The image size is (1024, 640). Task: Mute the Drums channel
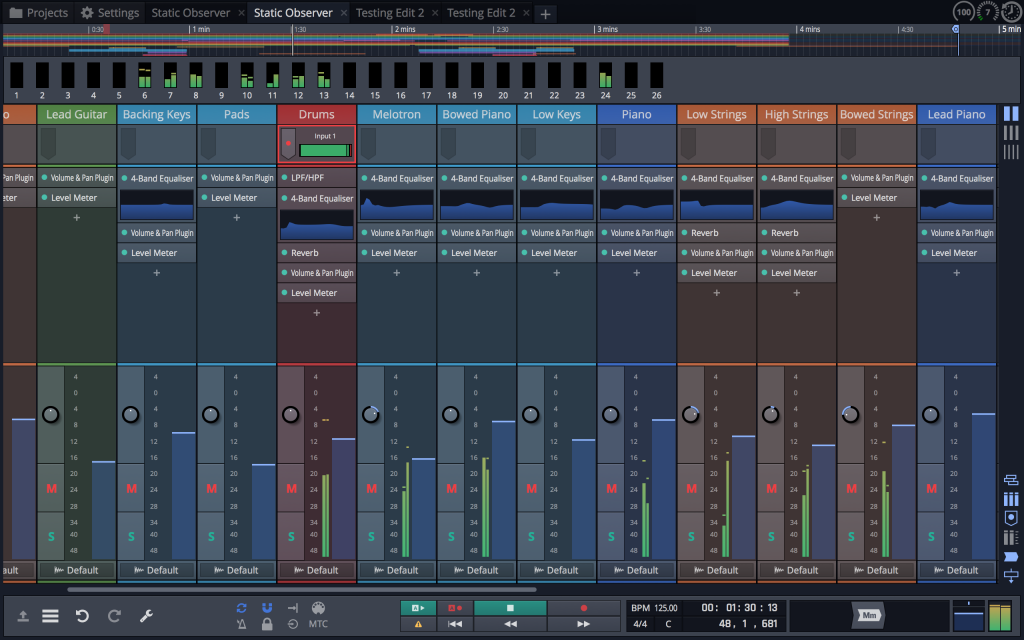pyautogui.click(x=291, y=489)
